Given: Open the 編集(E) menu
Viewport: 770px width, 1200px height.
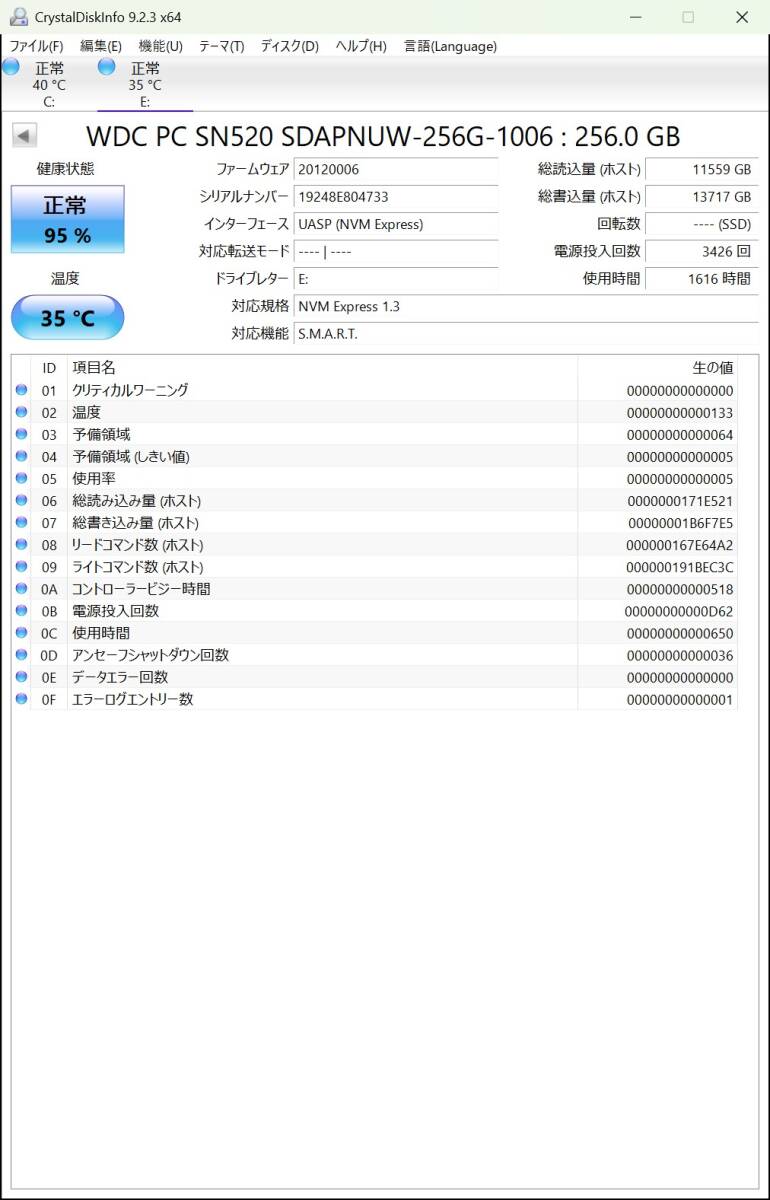Looking at the screenshot, I should pos(101,46).
